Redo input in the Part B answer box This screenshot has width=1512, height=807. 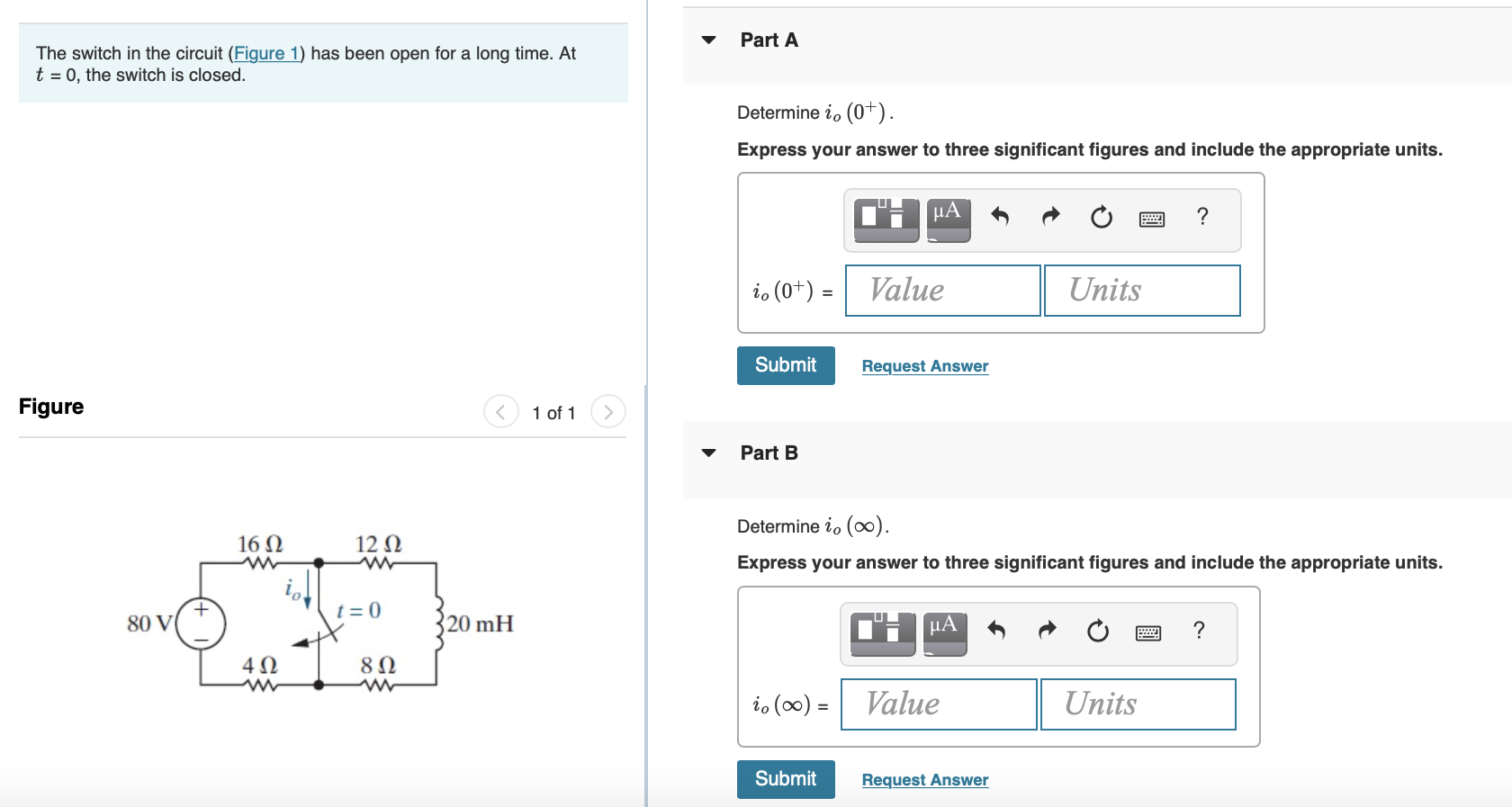pyautogui.click(x=1046, y=631)
